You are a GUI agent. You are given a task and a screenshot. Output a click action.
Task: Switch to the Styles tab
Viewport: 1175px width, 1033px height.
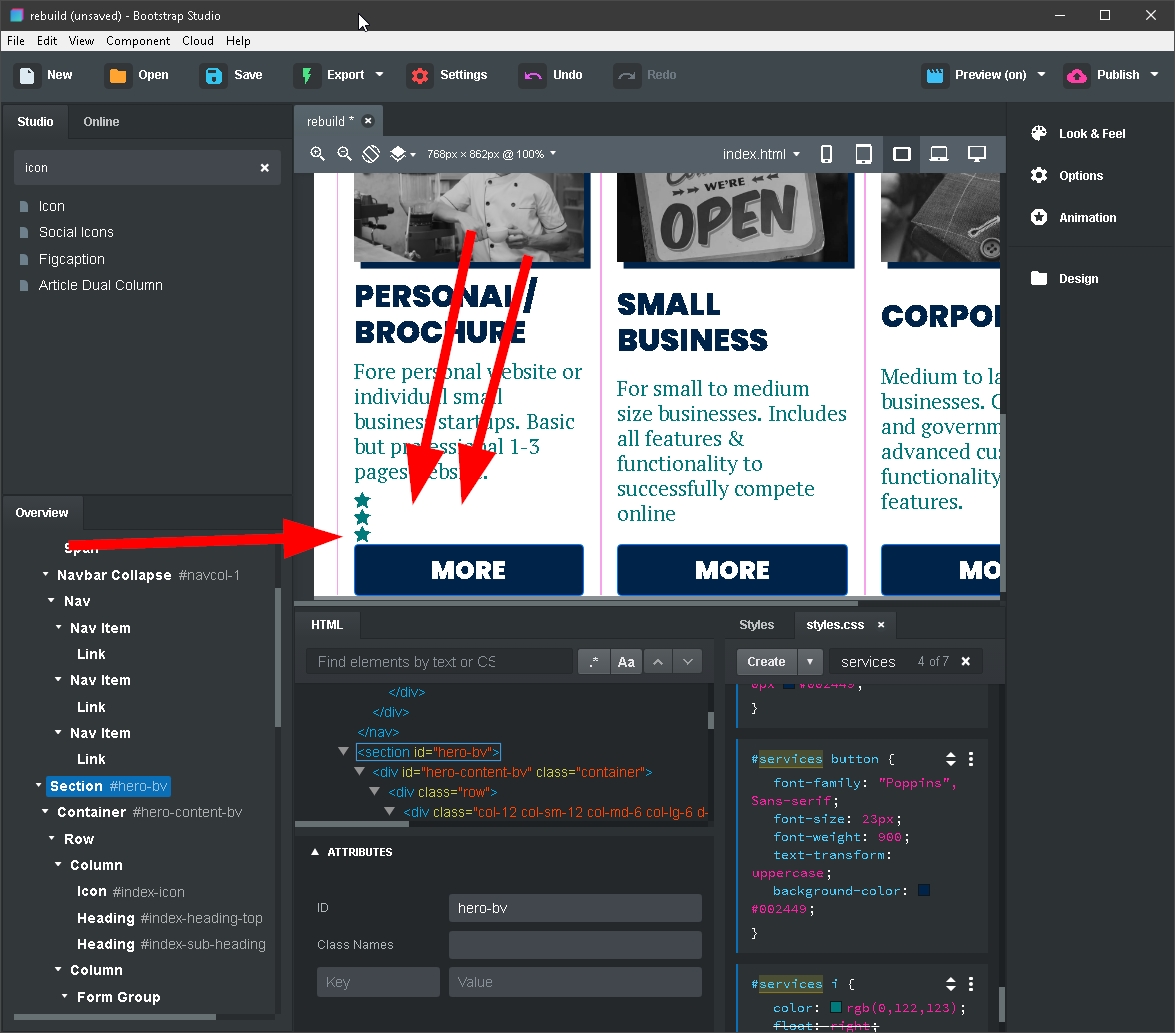click(756, 625)
